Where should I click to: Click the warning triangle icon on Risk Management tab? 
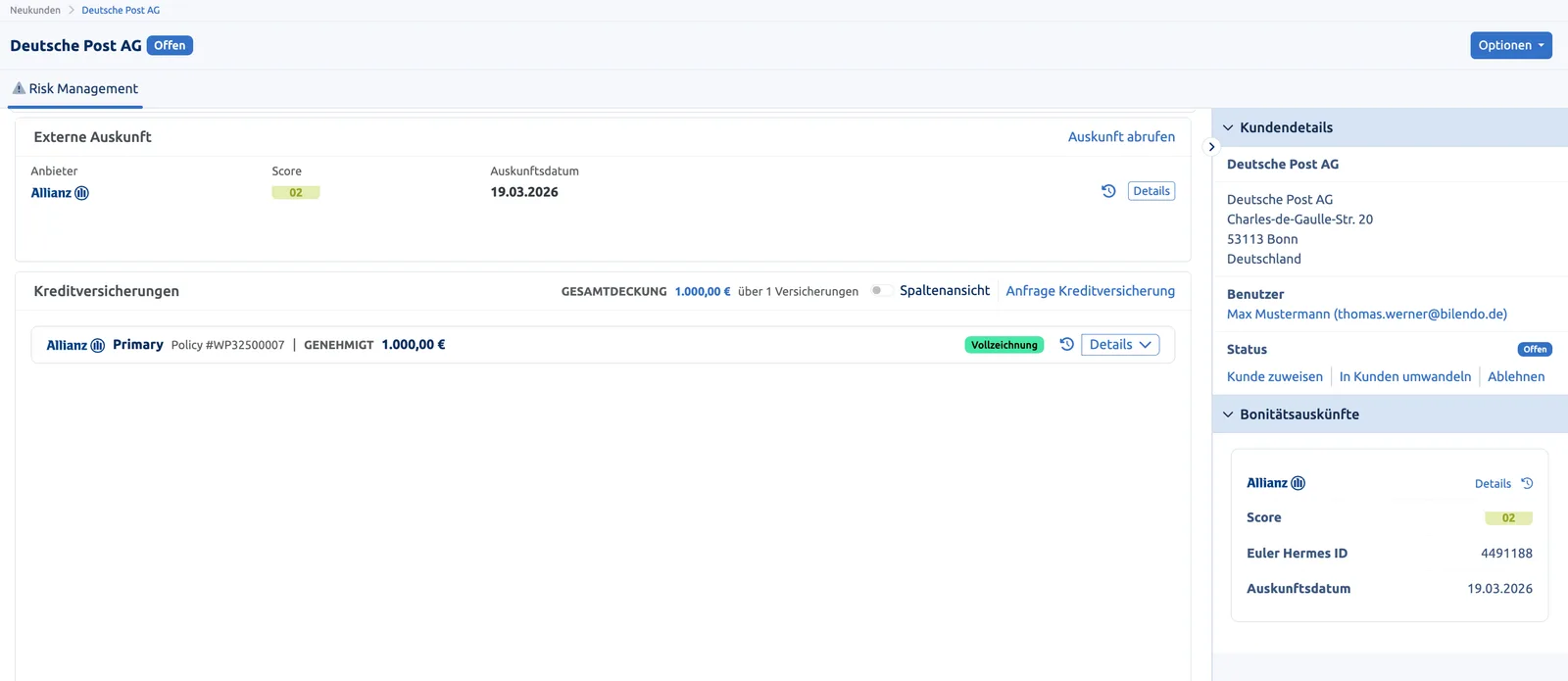(19, 88)
